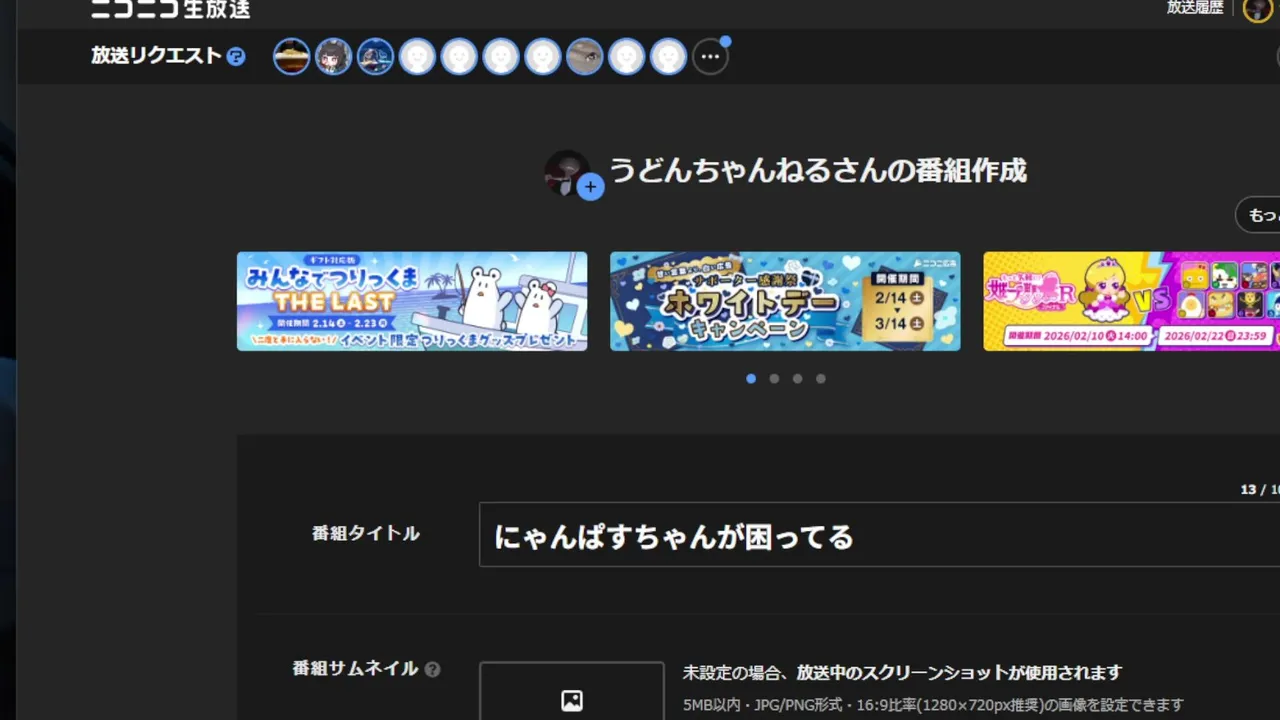Click the うどんちゃんねる profile avatar beside the heading
Image resolution: width=1280 pixels, height=720 pixels.
(x=567, y=173)
